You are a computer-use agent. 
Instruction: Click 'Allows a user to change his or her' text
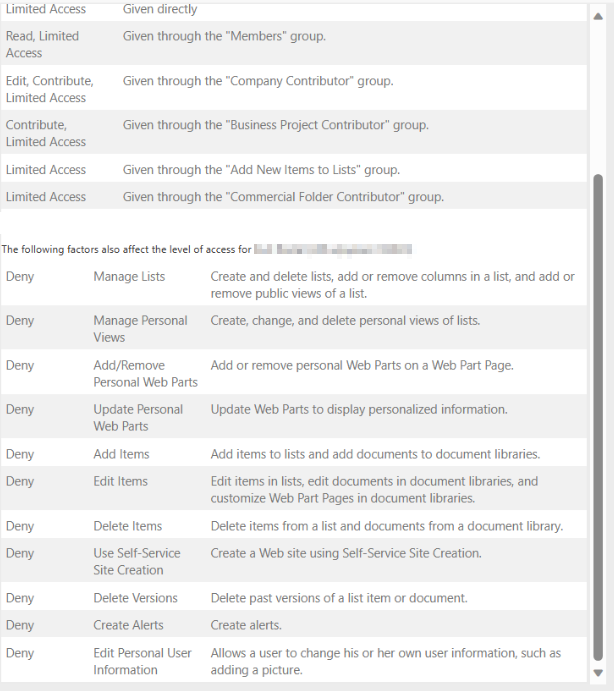click(x=386, y=661)
